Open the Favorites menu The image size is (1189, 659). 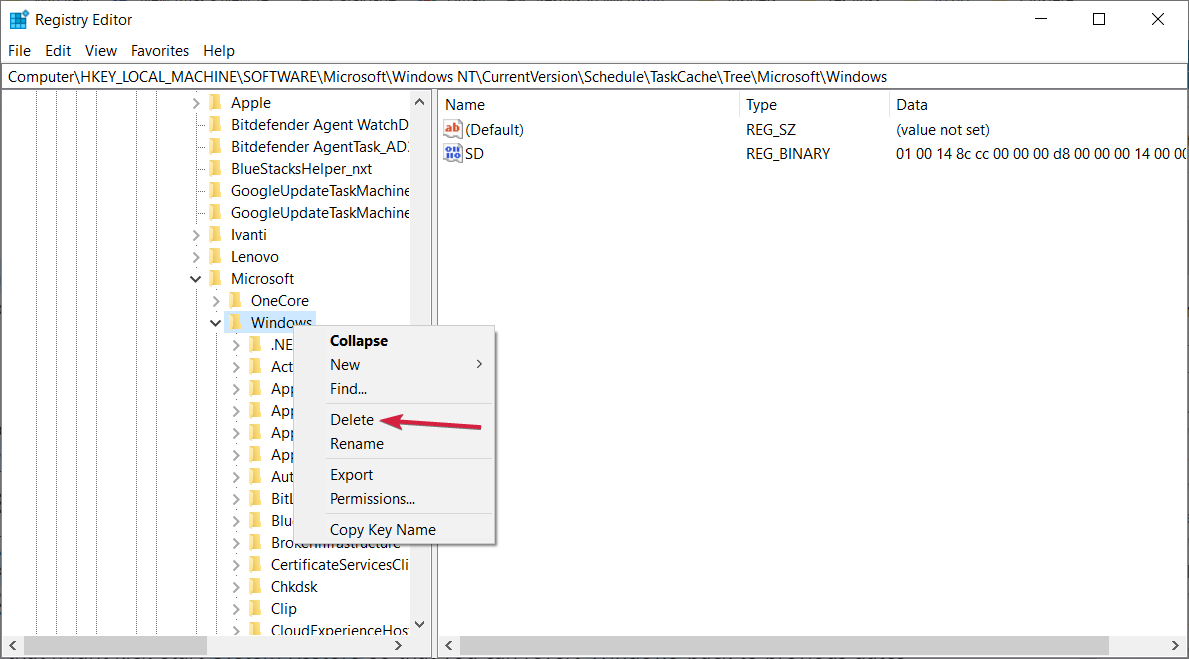160,51
